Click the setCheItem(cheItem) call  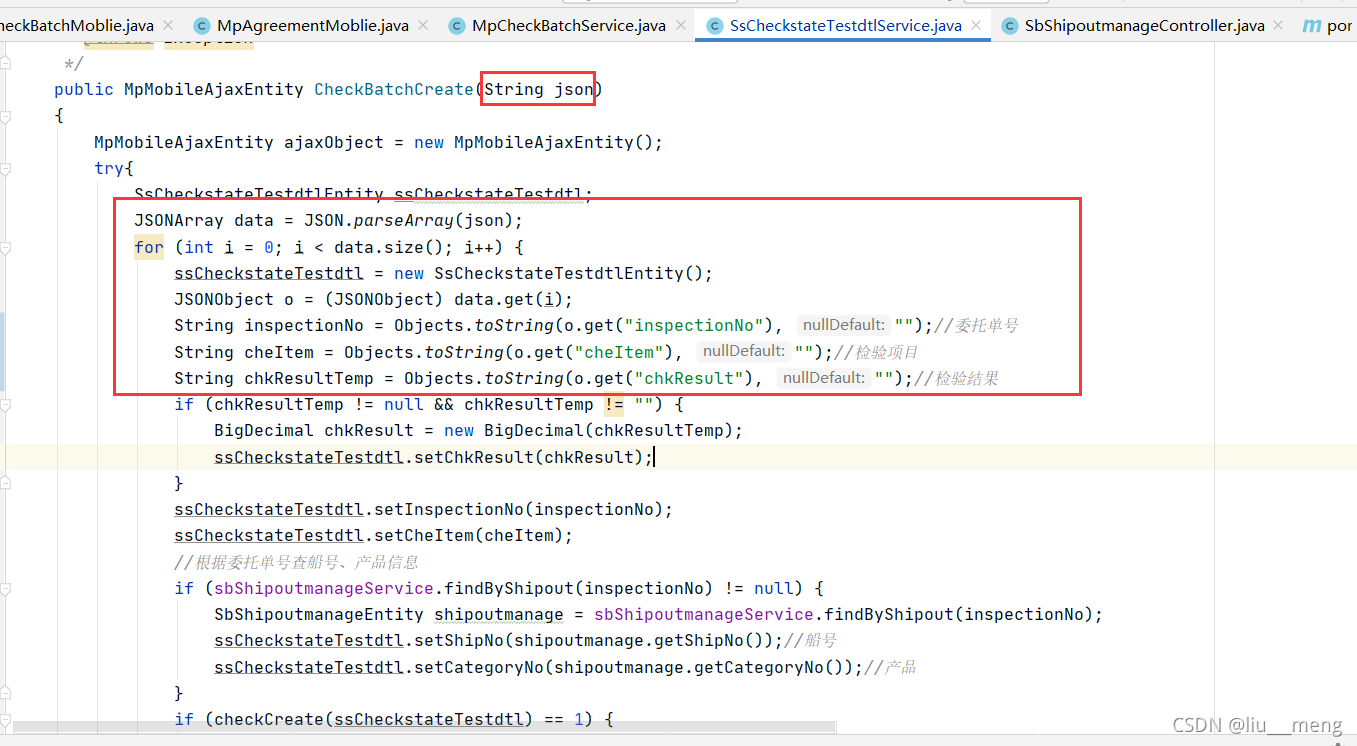click(x=469, y=535)
